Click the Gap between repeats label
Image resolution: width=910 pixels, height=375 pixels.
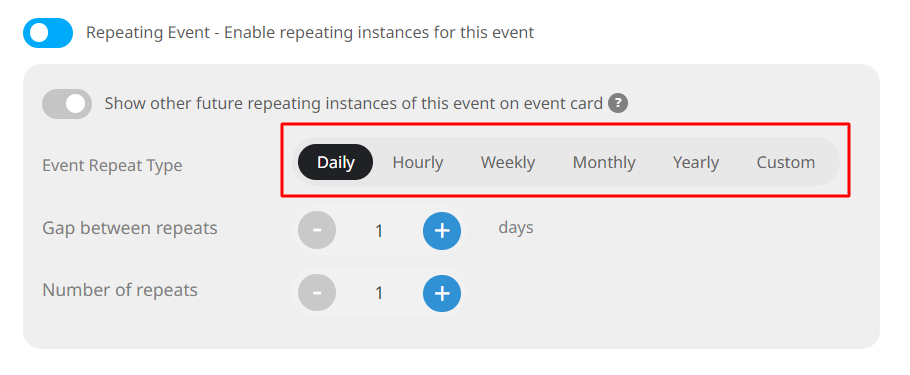(130, 228)
